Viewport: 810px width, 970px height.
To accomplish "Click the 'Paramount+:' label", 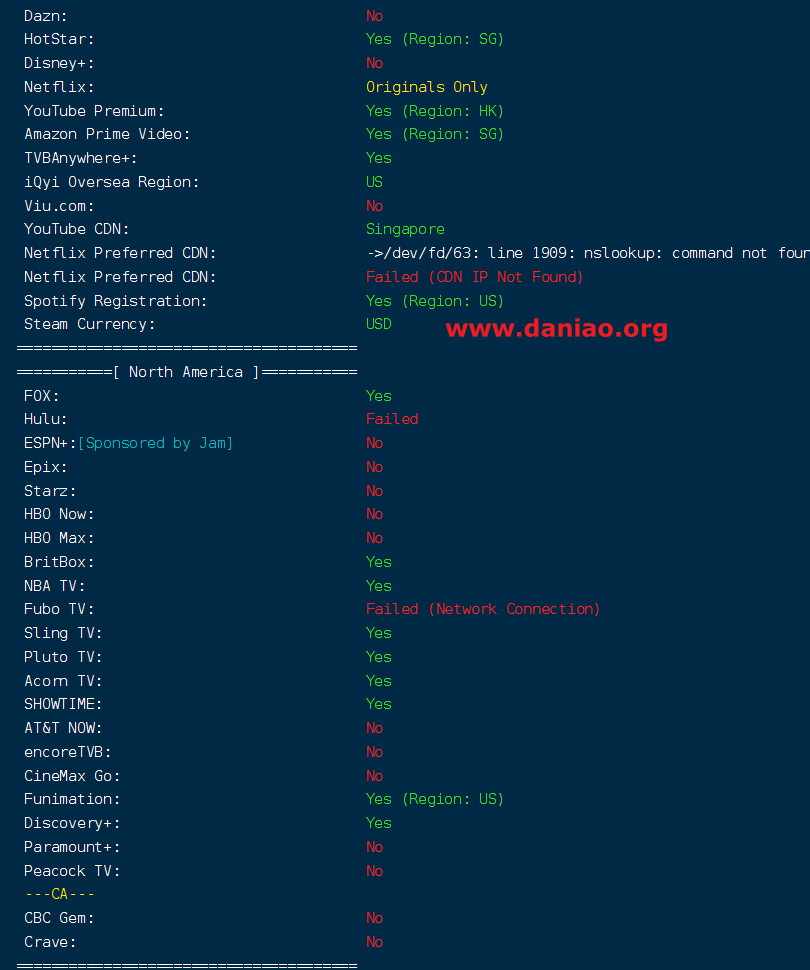I will coord(72,848).
